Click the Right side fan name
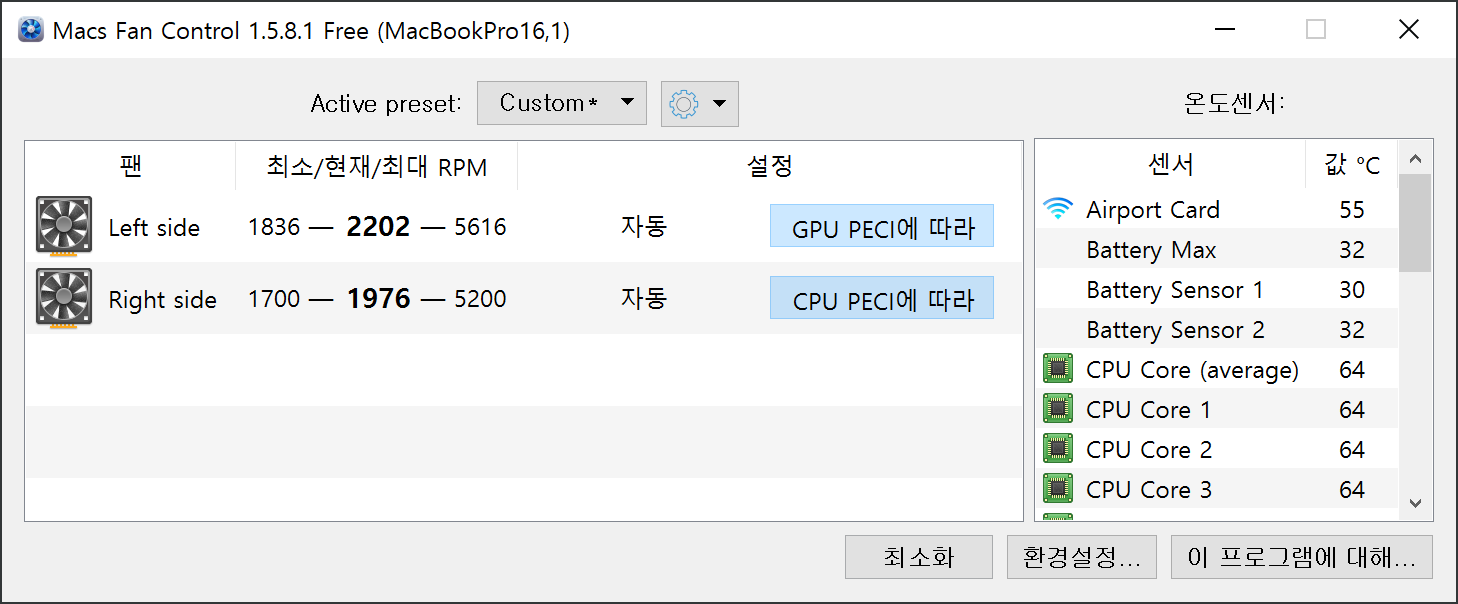The width and height of the screenshot is (1458, 604). [162, 299]
